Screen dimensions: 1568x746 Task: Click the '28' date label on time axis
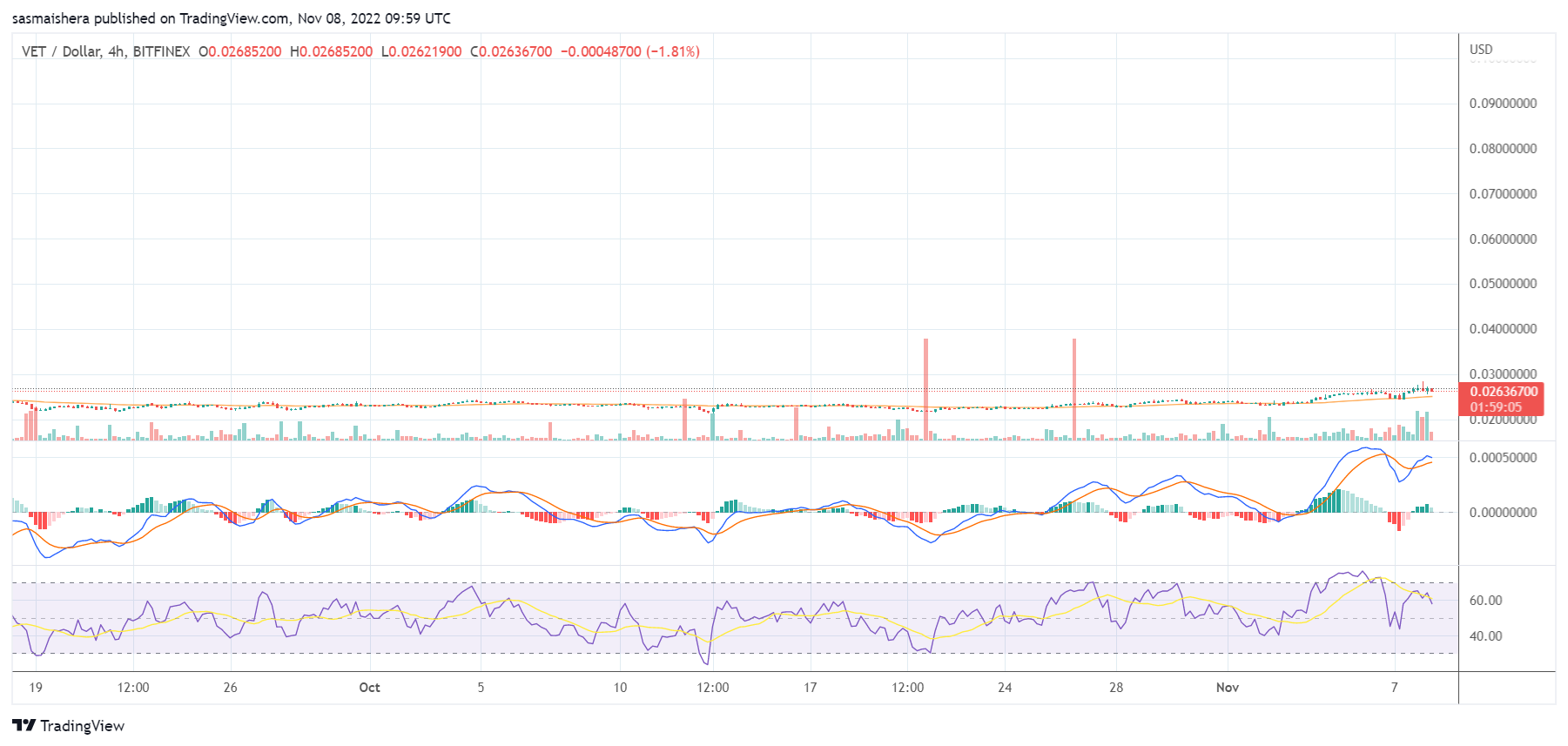1116,688
